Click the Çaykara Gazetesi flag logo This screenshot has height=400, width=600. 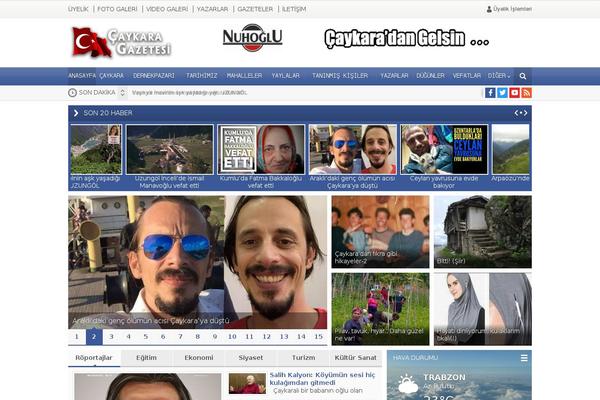[x=121, y=42]
